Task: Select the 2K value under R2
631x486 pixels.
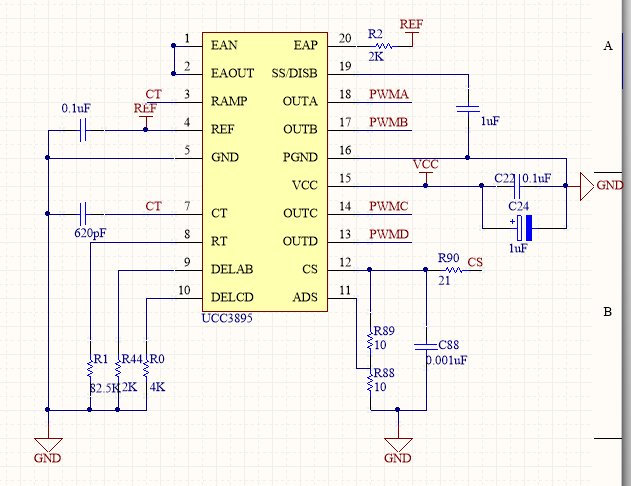Action: 376,57
